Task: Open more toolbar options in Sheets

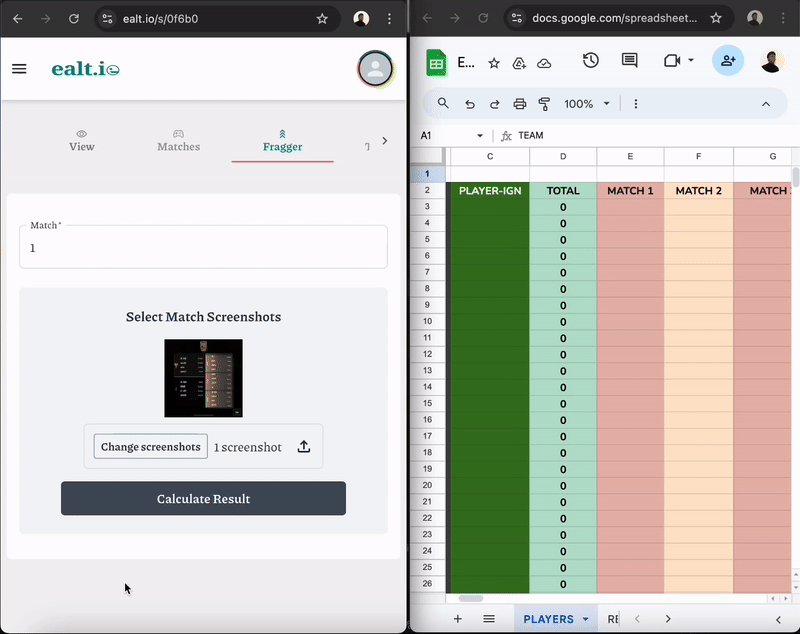Action: [636, 104]
